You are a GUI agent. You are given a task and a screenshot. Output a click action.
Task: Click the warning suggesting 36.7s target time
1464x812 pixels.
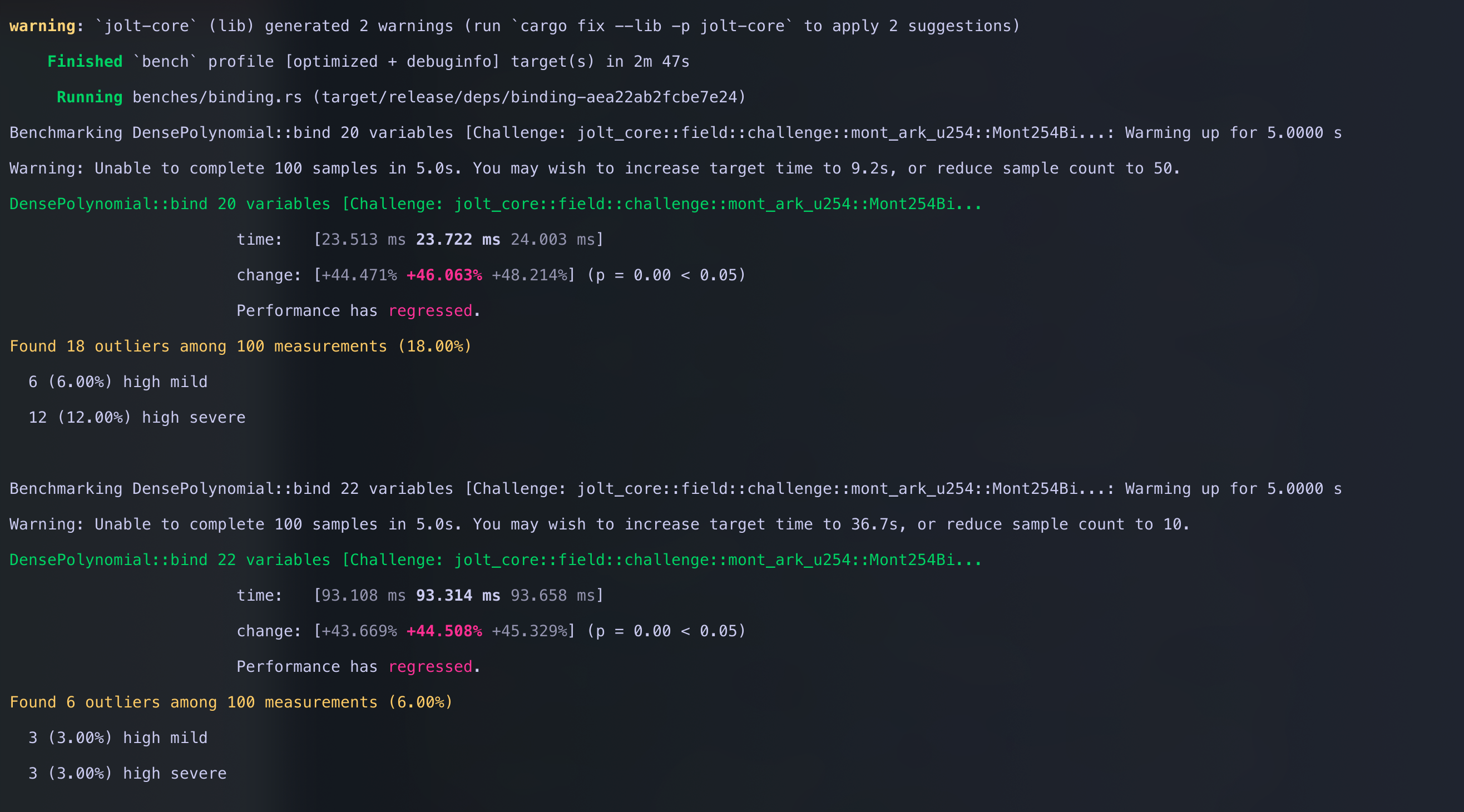point(599,524)
